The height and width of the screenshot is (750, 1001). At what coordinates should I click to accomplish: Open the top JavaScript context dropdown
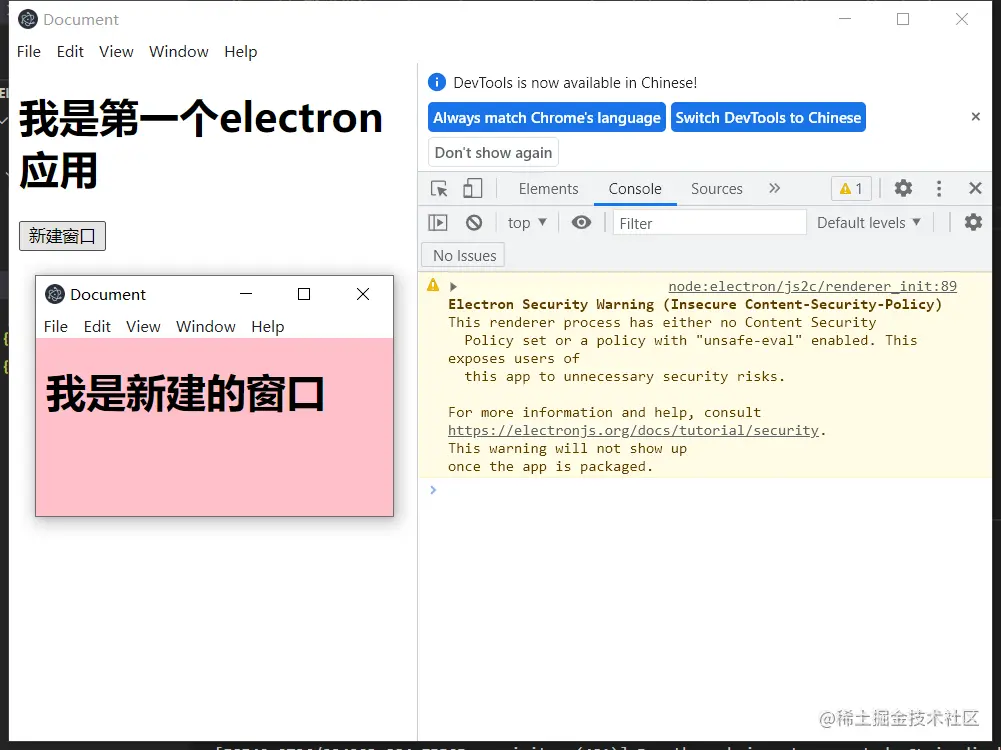(x=527, y=223)
